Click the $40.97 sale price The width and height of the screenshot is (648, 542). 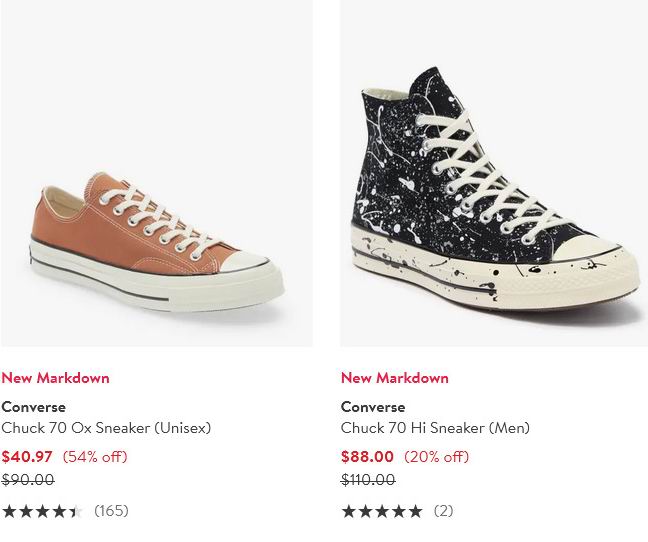pos(27,457)
